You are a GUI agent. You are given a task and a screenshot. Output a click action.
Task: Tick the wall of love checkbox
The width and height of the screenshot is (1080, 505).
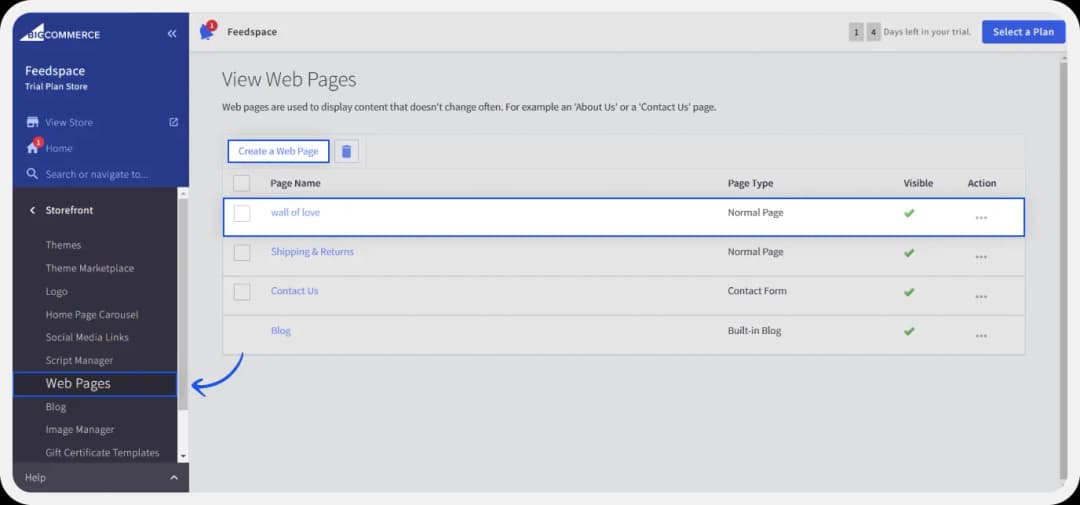[242, 214]
